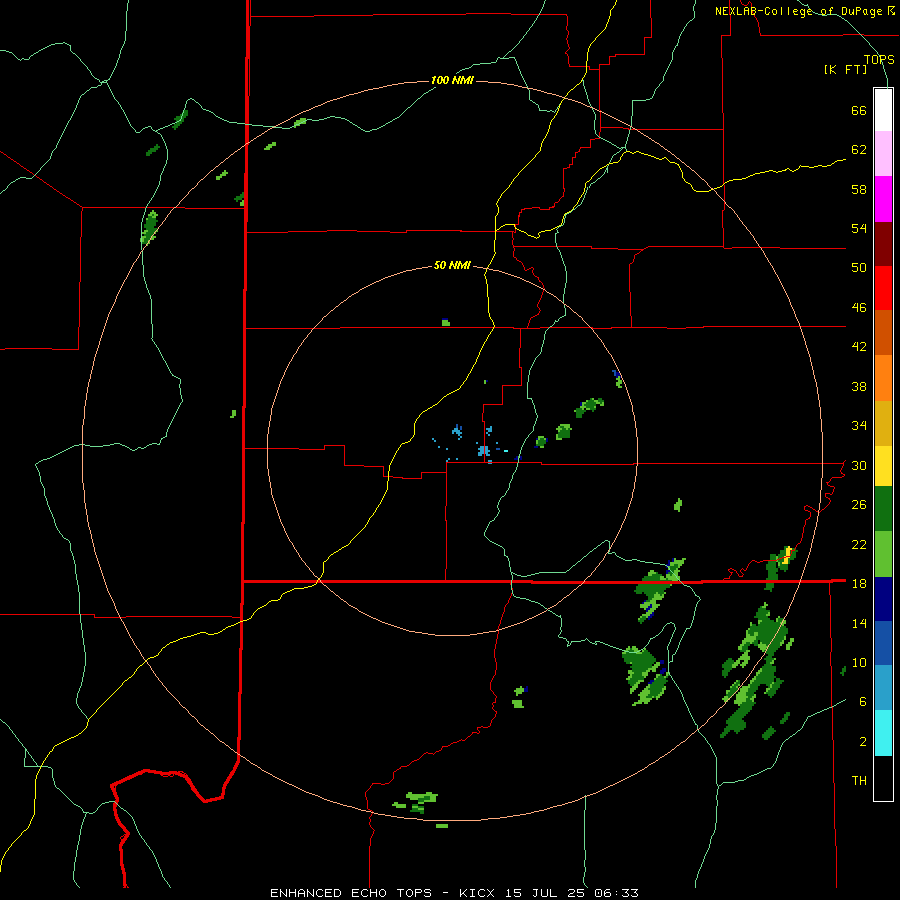This screenshot has height=900, width=900.
Task: Click the TH legend label
Action: pos(859,781)
